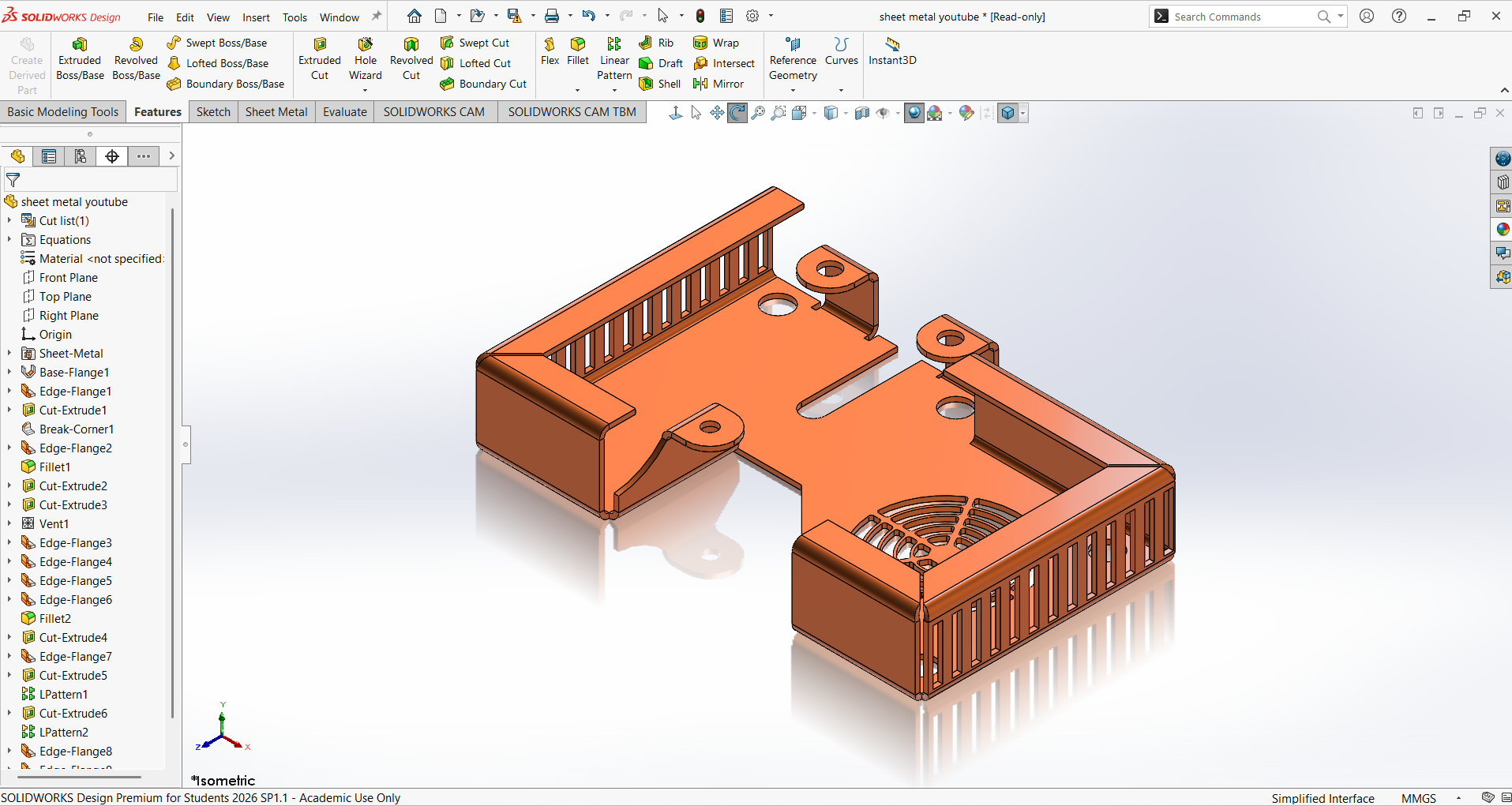Use the Wrap feature tool
Image resolution: width=1512 pixels, height=806 pixels.
[x=716, y=43]
